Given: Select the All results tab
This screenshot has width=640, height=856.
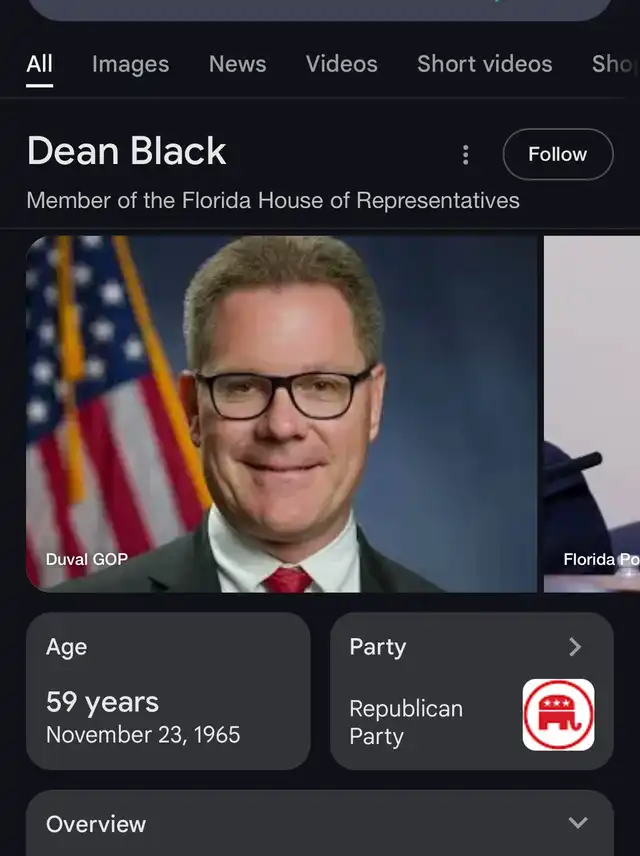Looking at the screenshot, I should (x=39, y=64).
